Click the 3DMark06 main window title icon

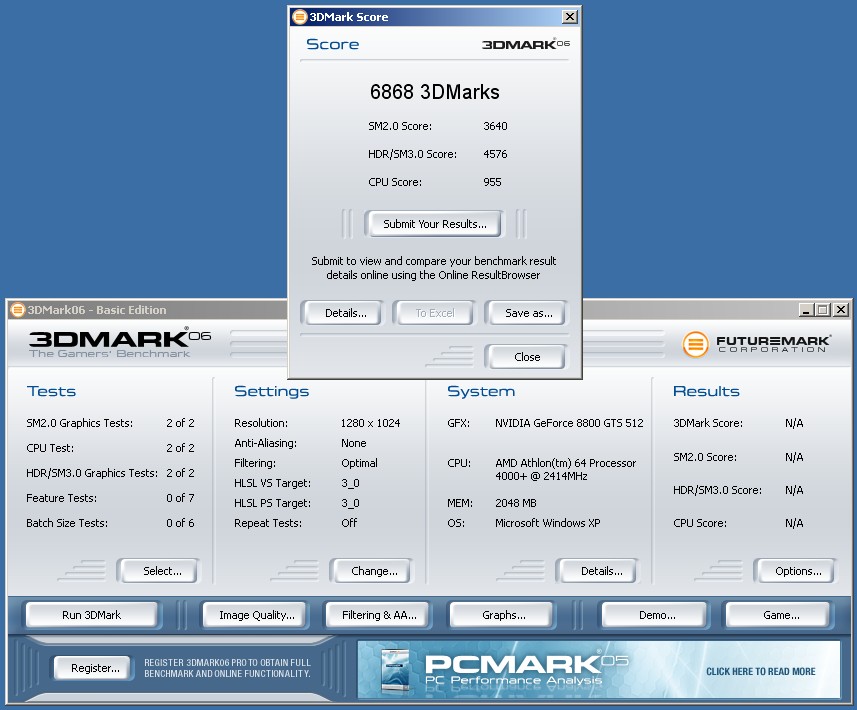coord(18,310)
